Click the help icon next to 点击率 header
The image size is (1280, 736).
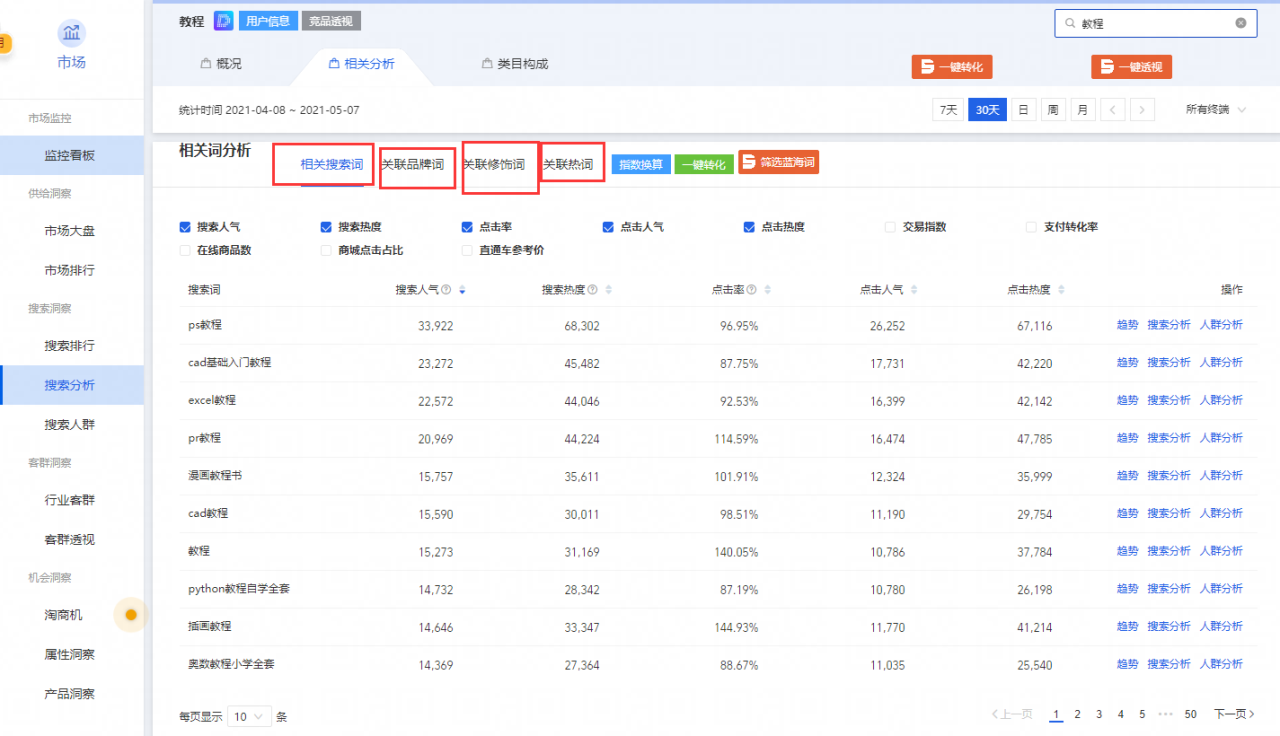[751, 290]
